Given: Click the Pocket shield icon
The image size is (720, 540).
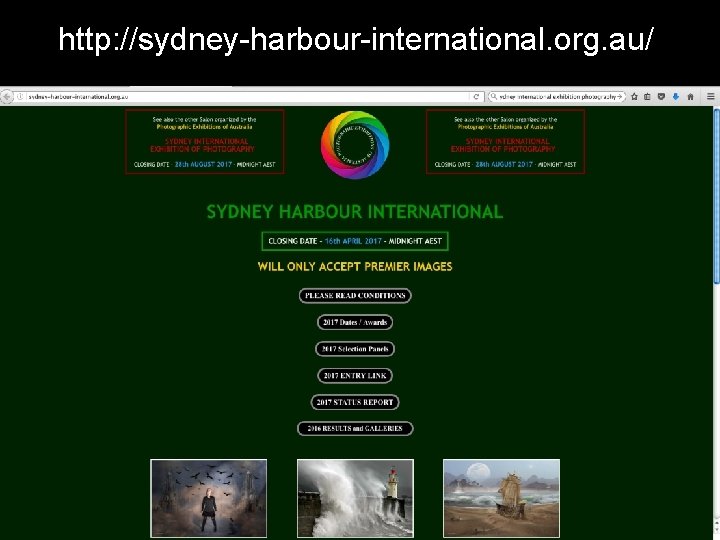Looking at the screenshot, I should [x=661, y=96].
